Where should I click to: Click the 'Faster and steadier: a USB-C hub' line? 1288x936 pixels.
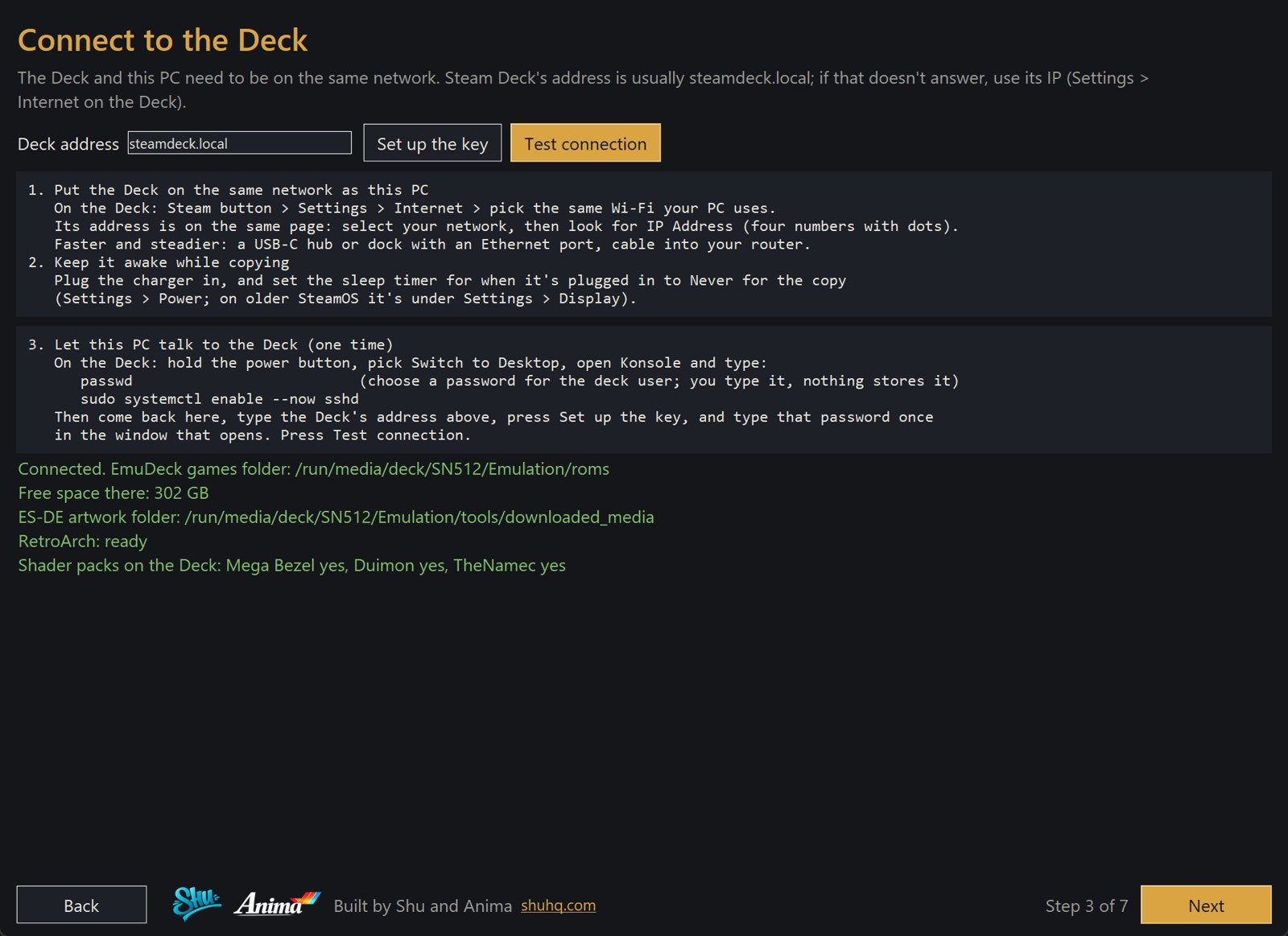coord(432,245)
